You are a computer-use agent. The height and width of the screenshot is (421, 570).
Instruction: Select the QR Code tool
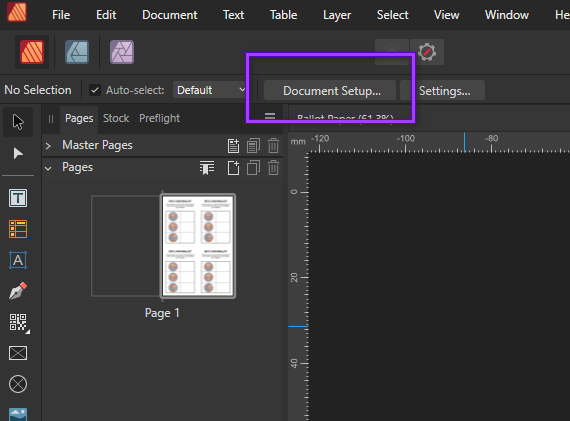pos(18,322)
